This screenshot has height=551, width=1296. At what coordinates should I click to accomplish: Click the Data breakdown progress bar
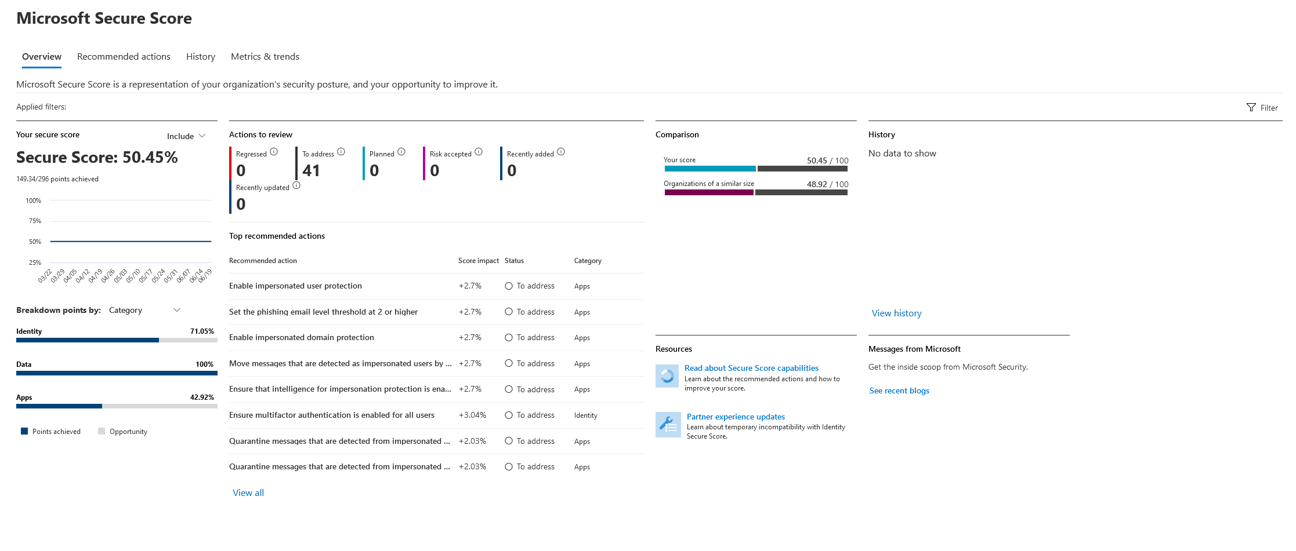point(116,373)
